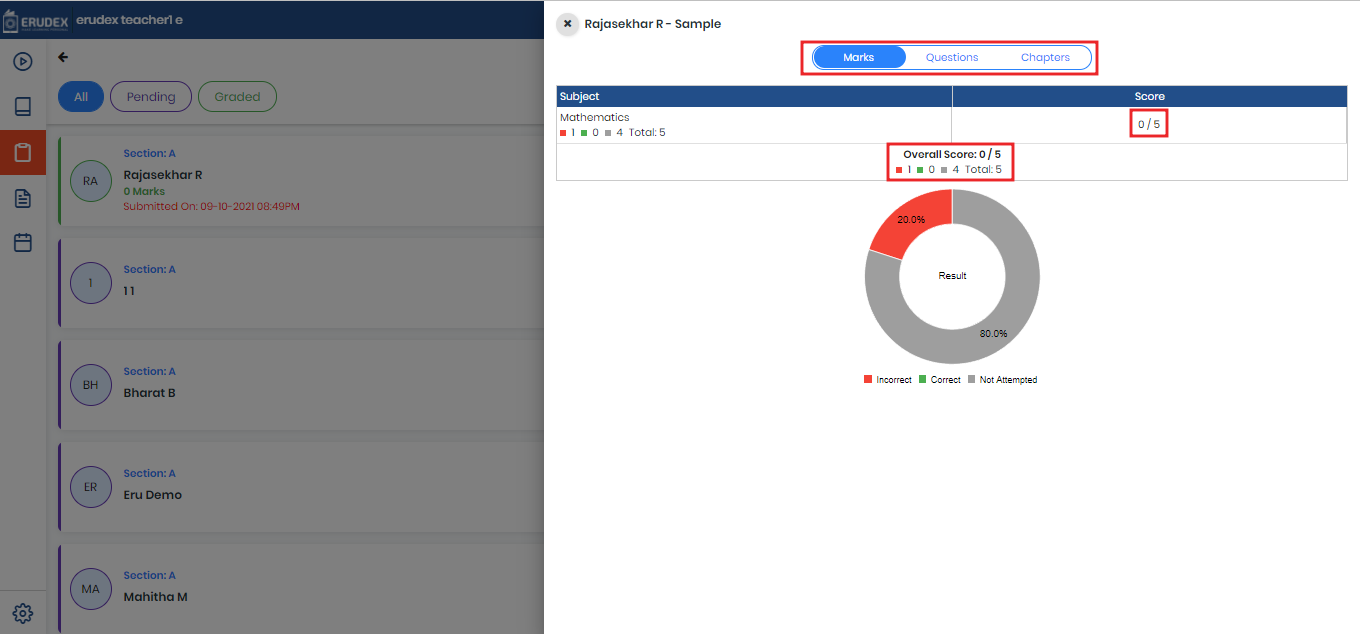Viewport: 1360px width, 634px height.
Task: Switch to the Marks tab
Action: tap(859, 58)
